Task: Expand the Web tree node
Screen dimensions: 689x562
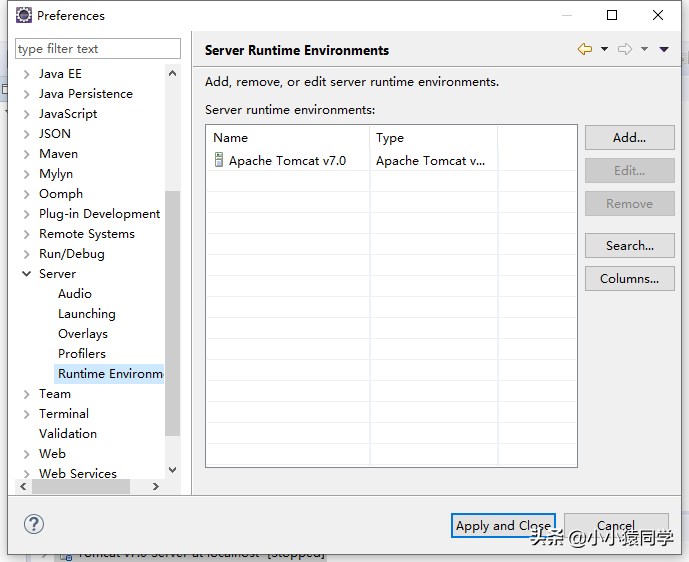Action: click(x=27, y=454)
